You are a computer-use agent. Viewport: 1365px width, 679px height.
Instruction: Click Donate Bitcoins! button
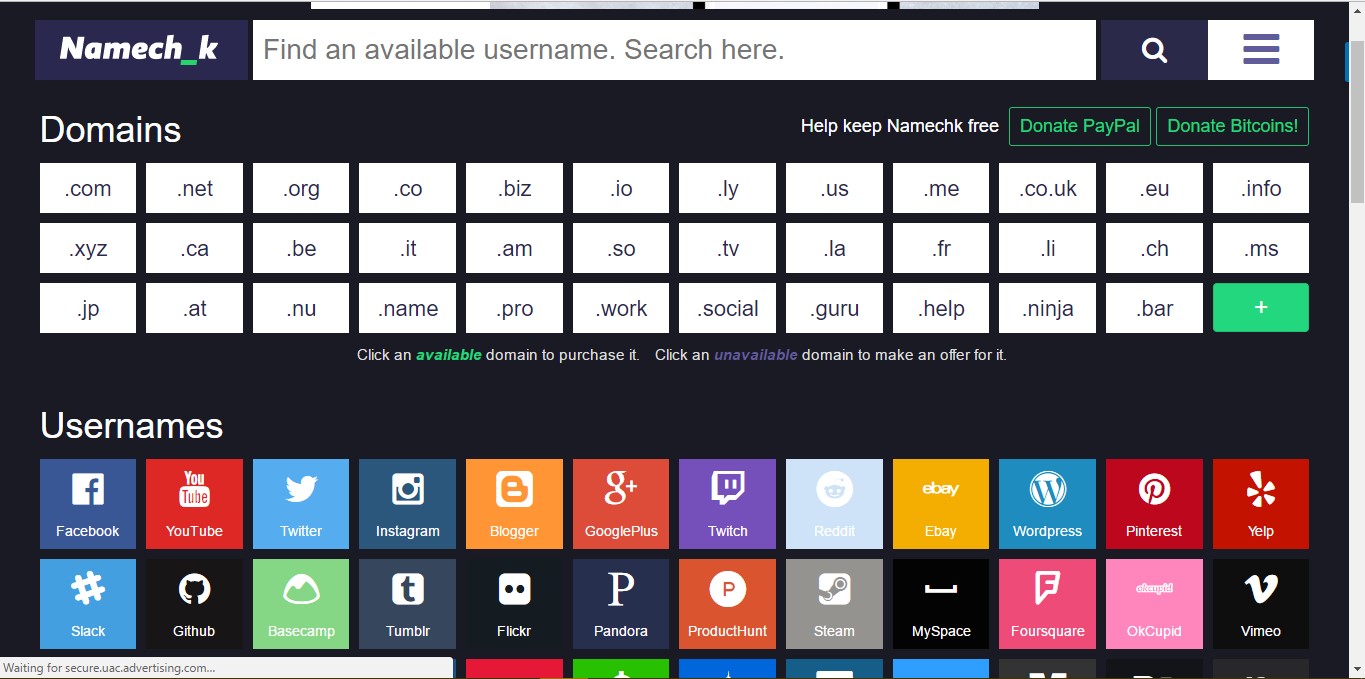(x=1232, y=126)
